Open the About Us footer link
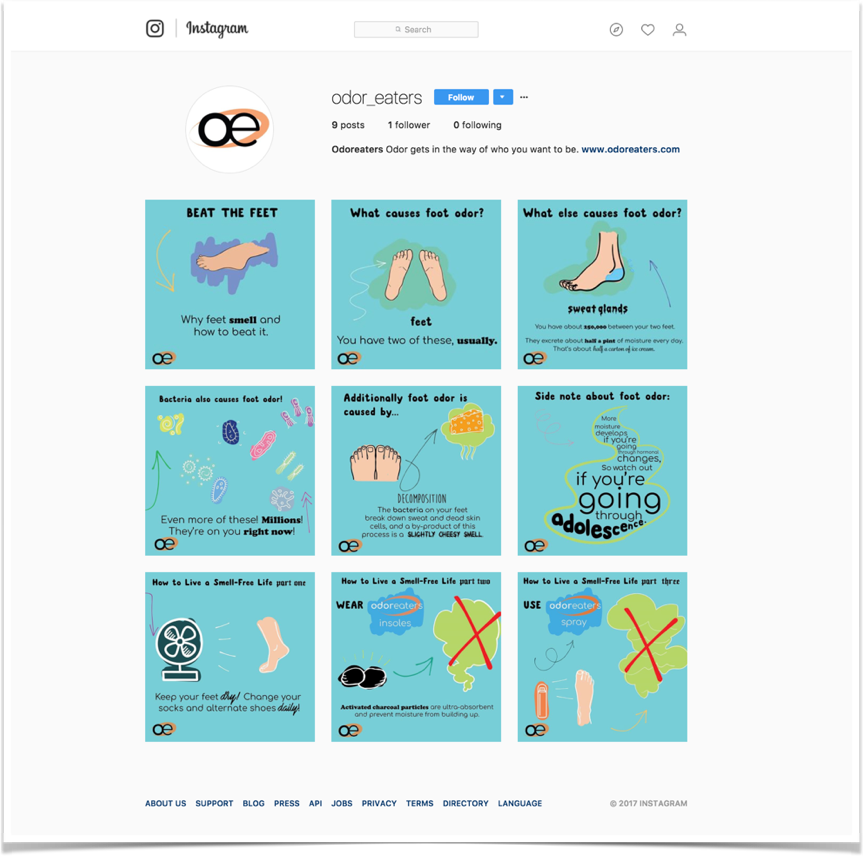863x856 pixels. [x=166, y=803]
